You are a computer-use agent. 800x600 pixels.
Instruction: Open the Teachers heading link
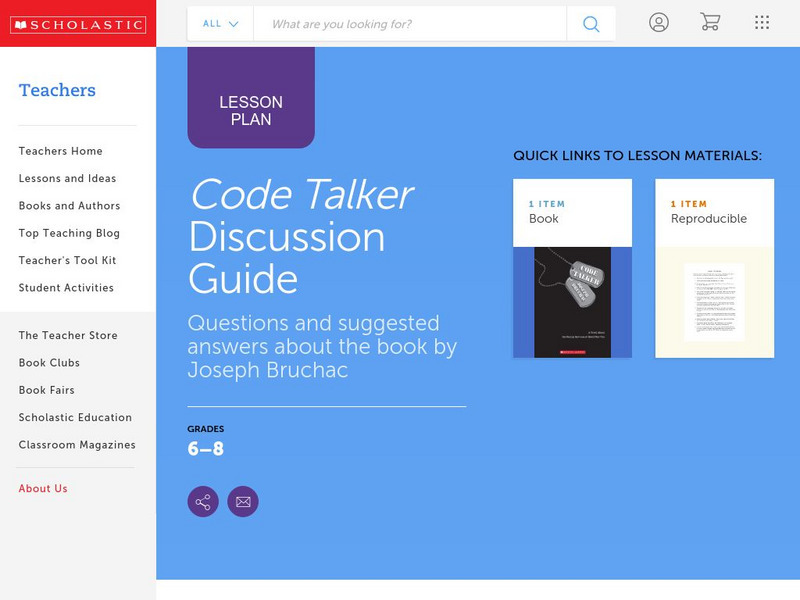click(x=57, y=90)
